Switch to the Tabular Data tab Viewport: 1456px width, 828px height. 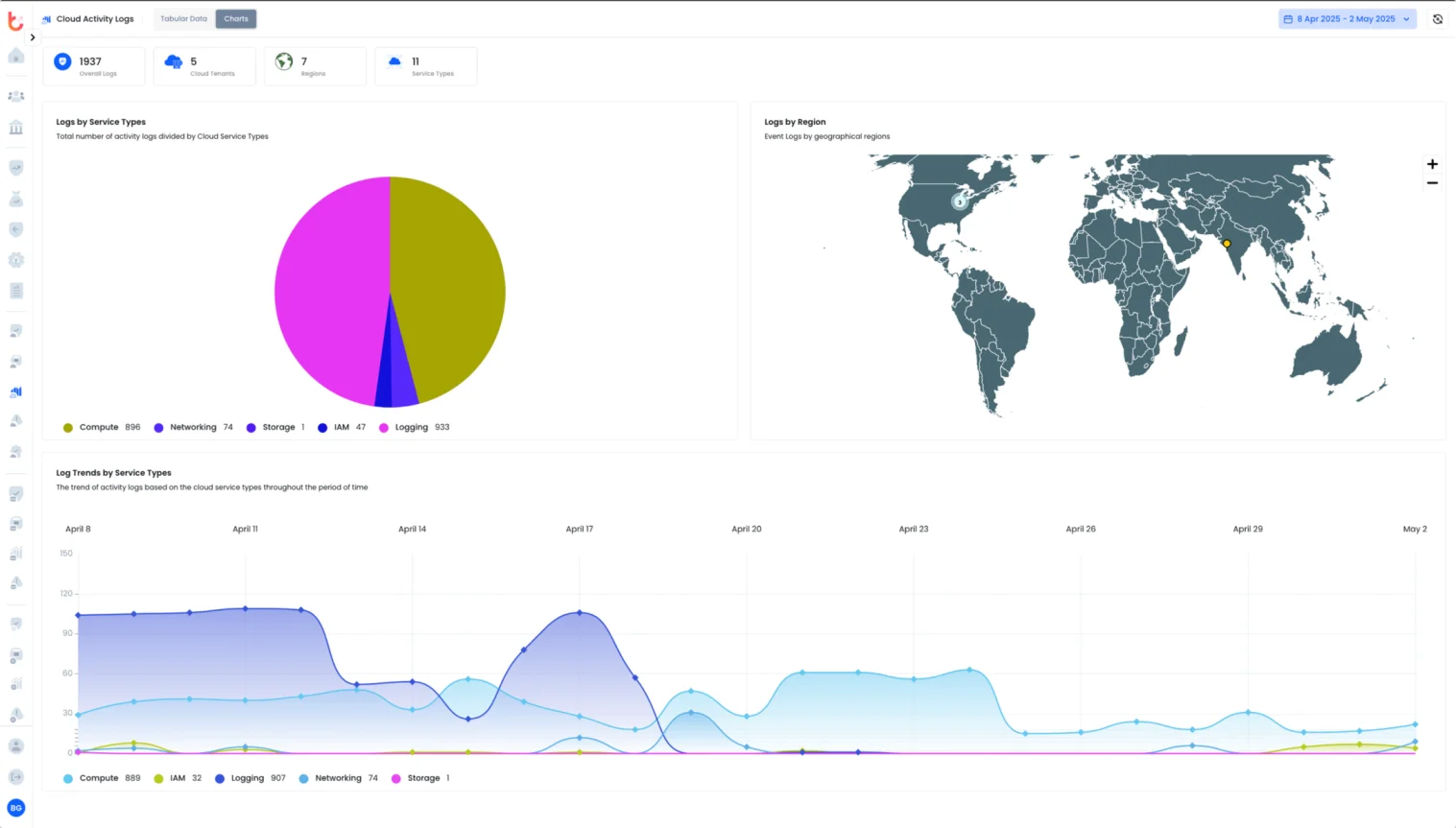click(182, 17)
